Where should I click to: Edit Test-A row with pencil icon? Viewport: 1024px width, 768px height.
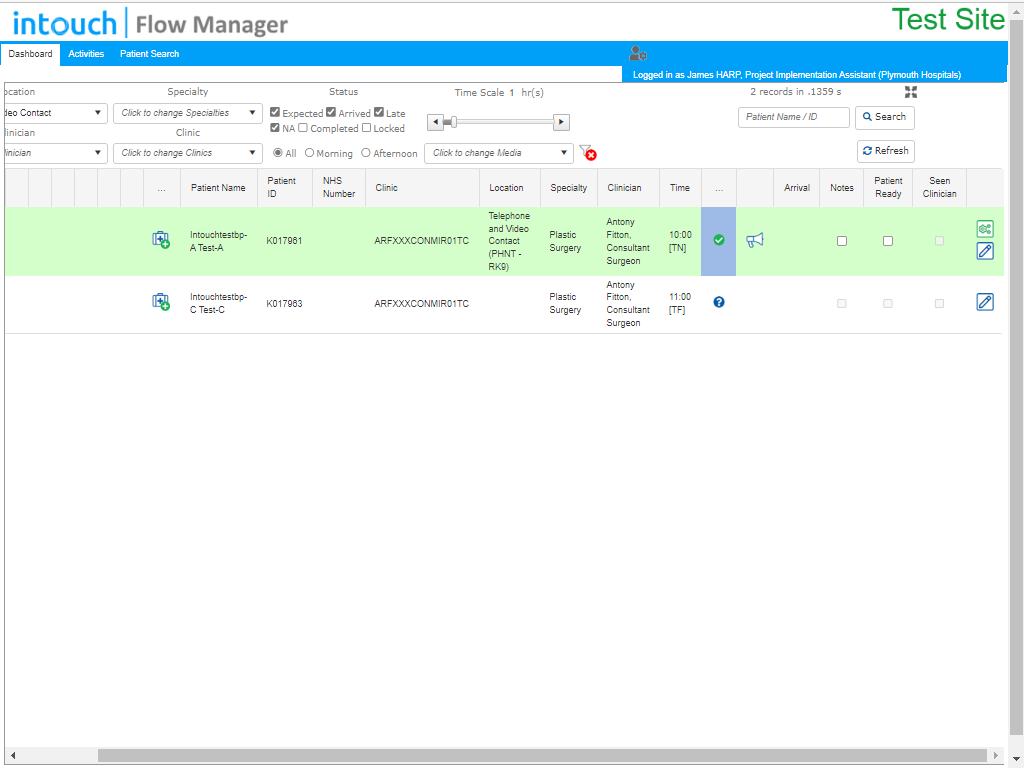click(x=985, y=251)
